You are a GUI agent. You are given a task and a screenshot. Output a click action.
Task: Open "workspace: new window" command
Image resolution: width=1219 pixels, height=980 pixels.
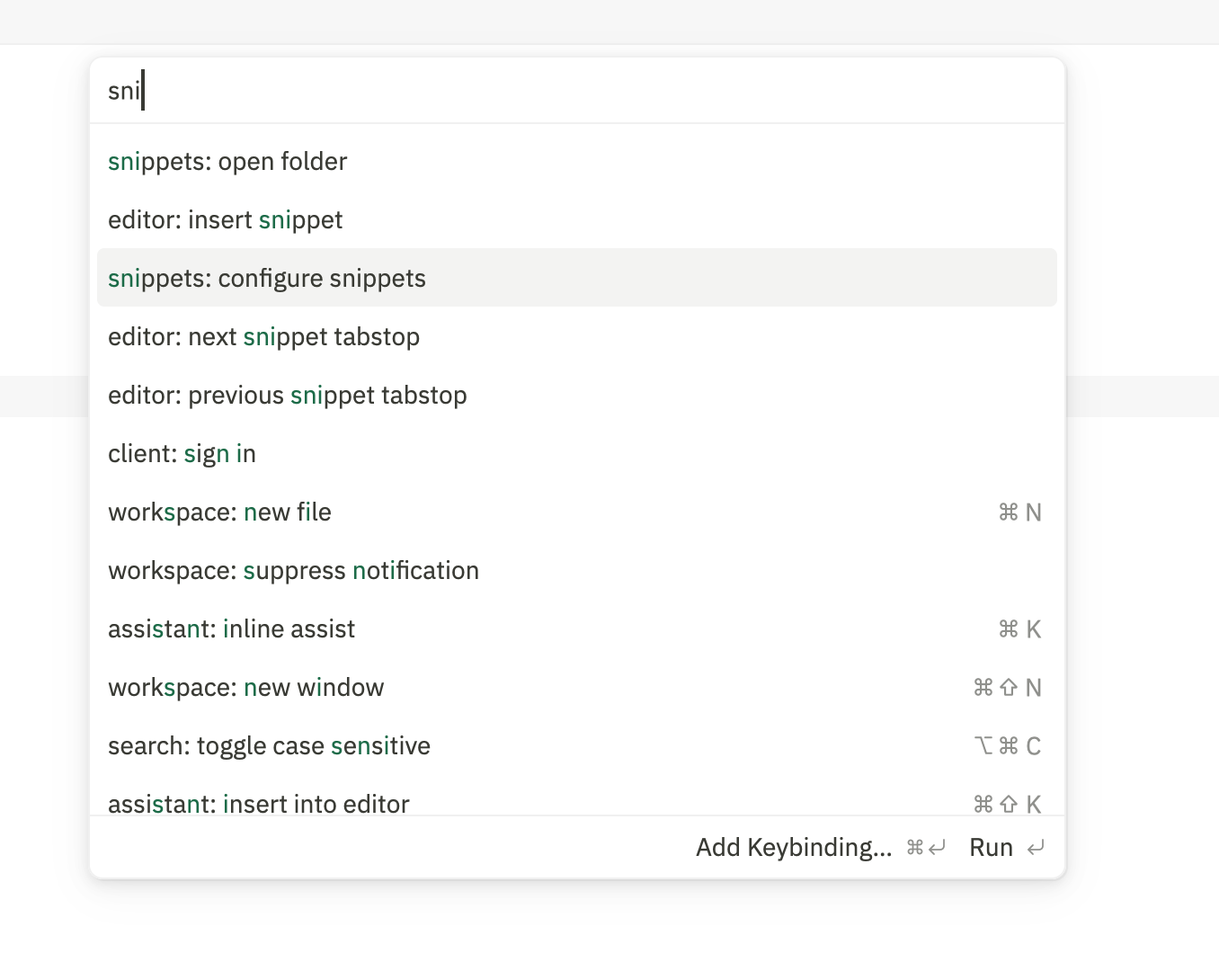pos(246,688)
